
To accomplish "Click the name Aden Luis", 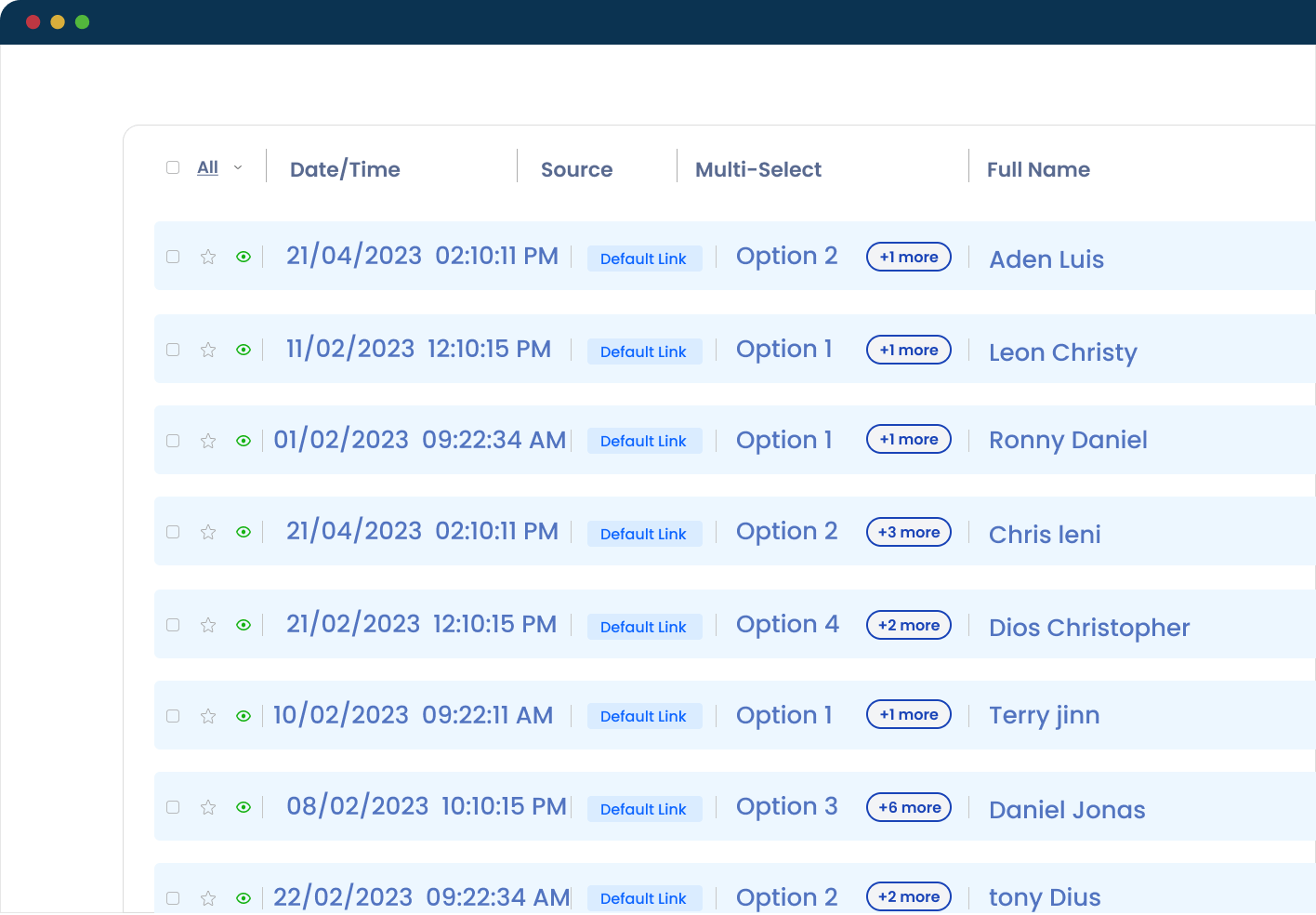I will 1046,259.
